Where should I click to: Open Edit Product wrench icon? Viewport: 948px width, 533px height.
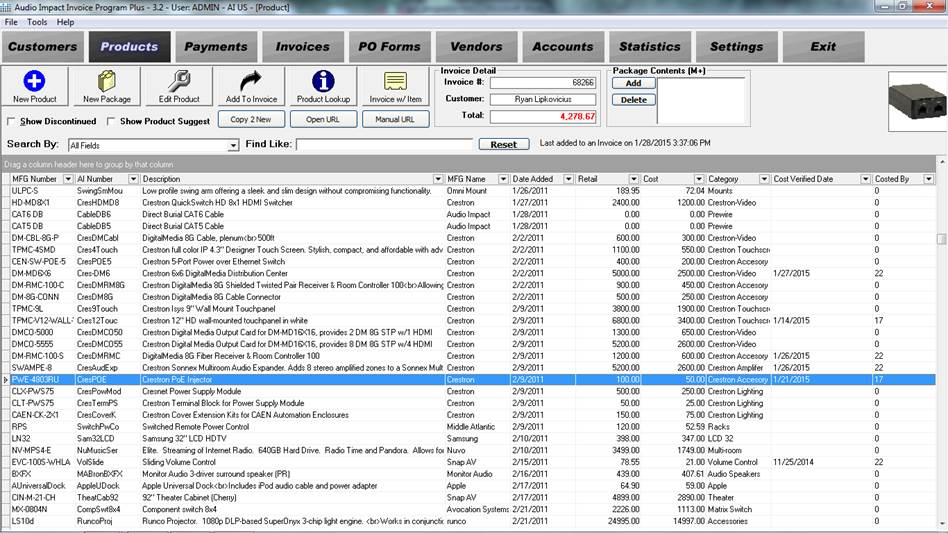[x=179, y=82]
